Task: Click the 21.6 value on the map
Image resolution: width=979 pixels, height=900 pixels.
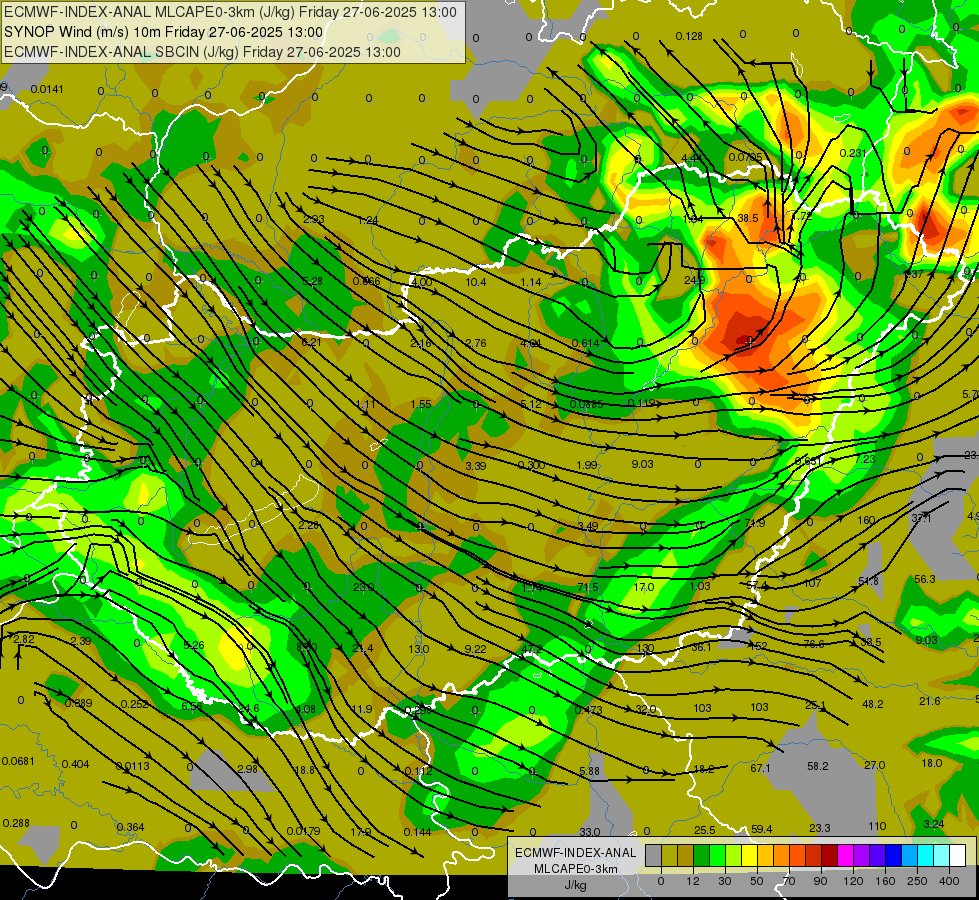Action: click(930, 701)
